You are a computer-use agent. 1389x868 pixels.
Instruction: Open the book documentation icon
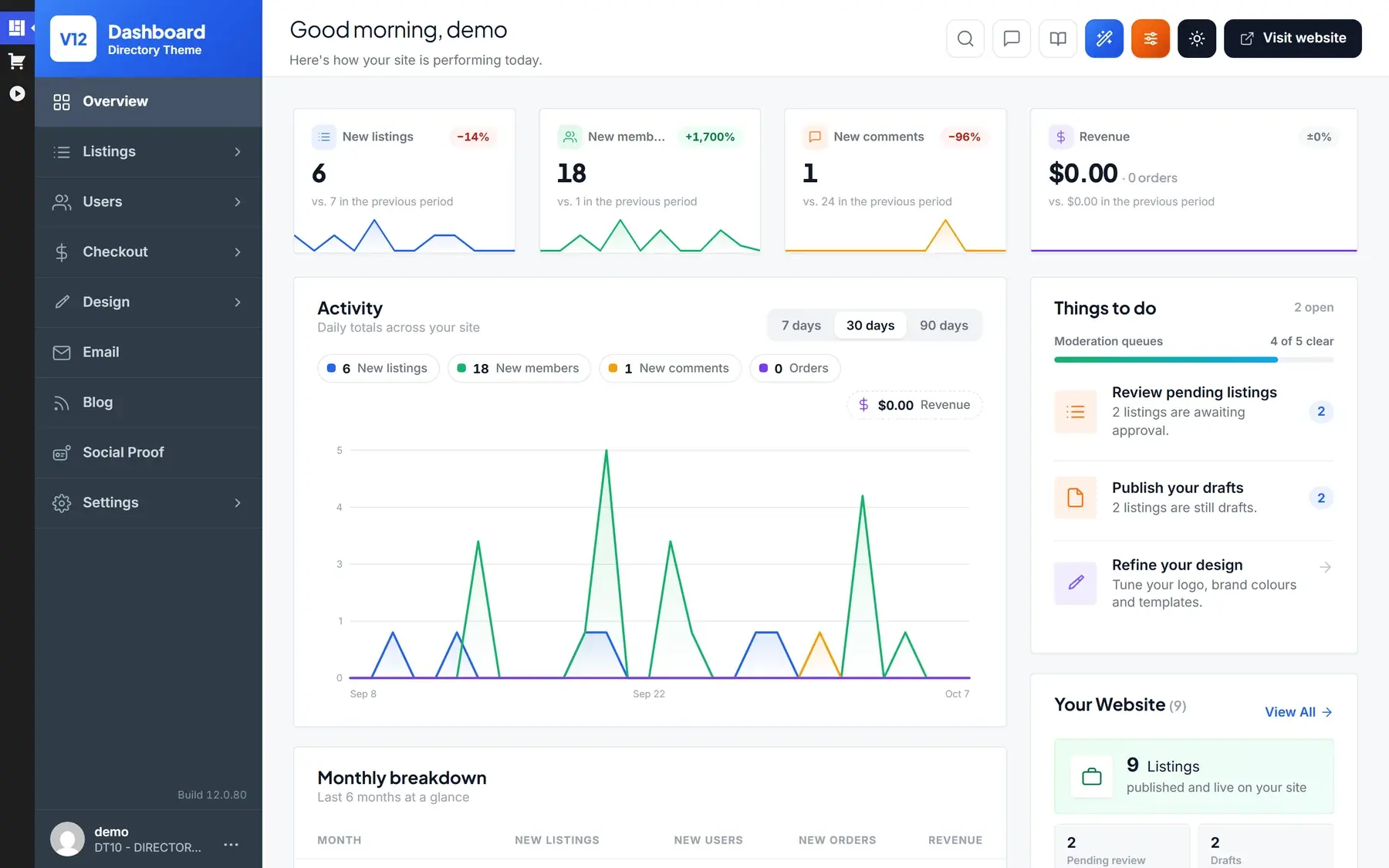click(1057, 39)
